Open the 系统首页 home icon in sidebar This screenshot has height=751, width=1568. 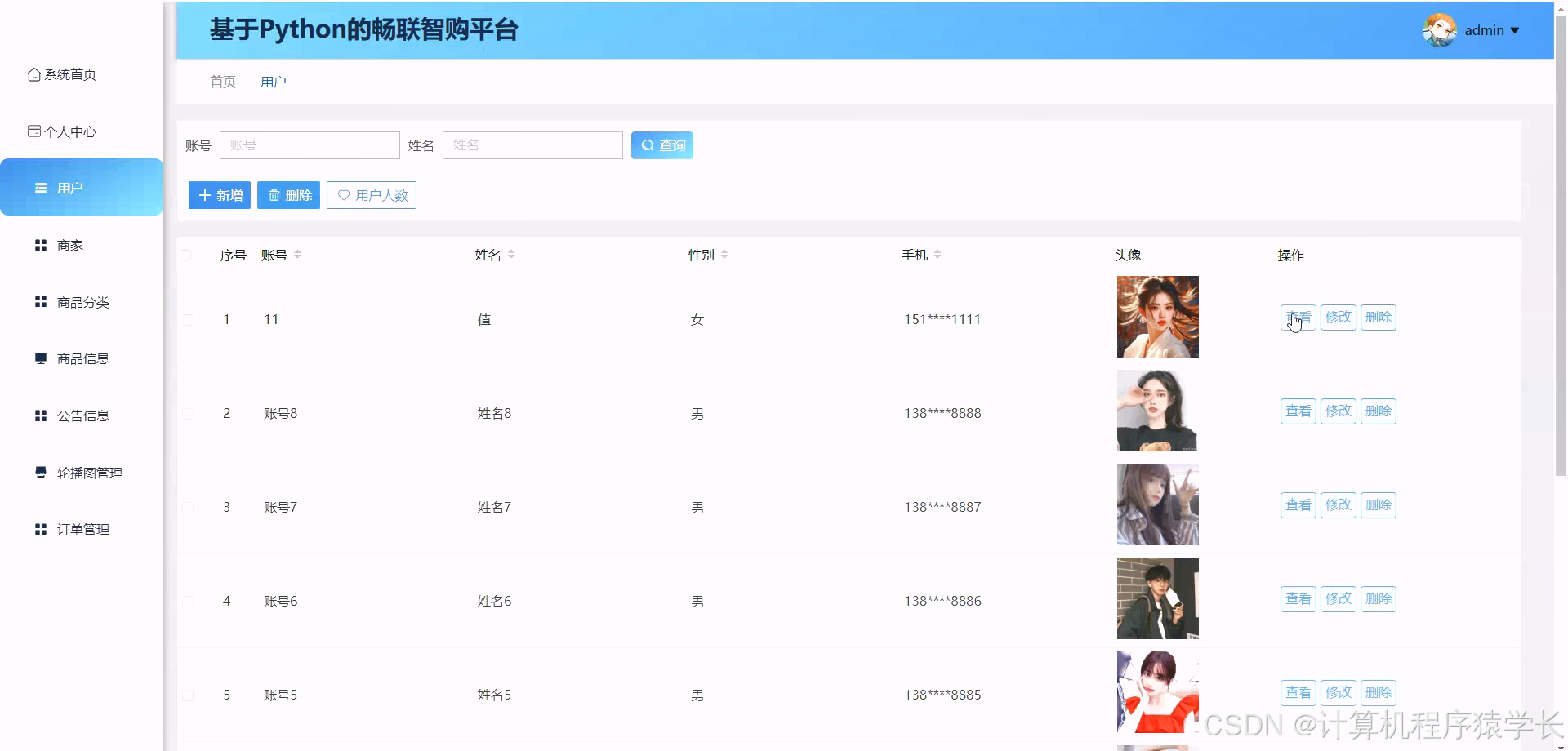pyautogui.click(x=34, y=74)
